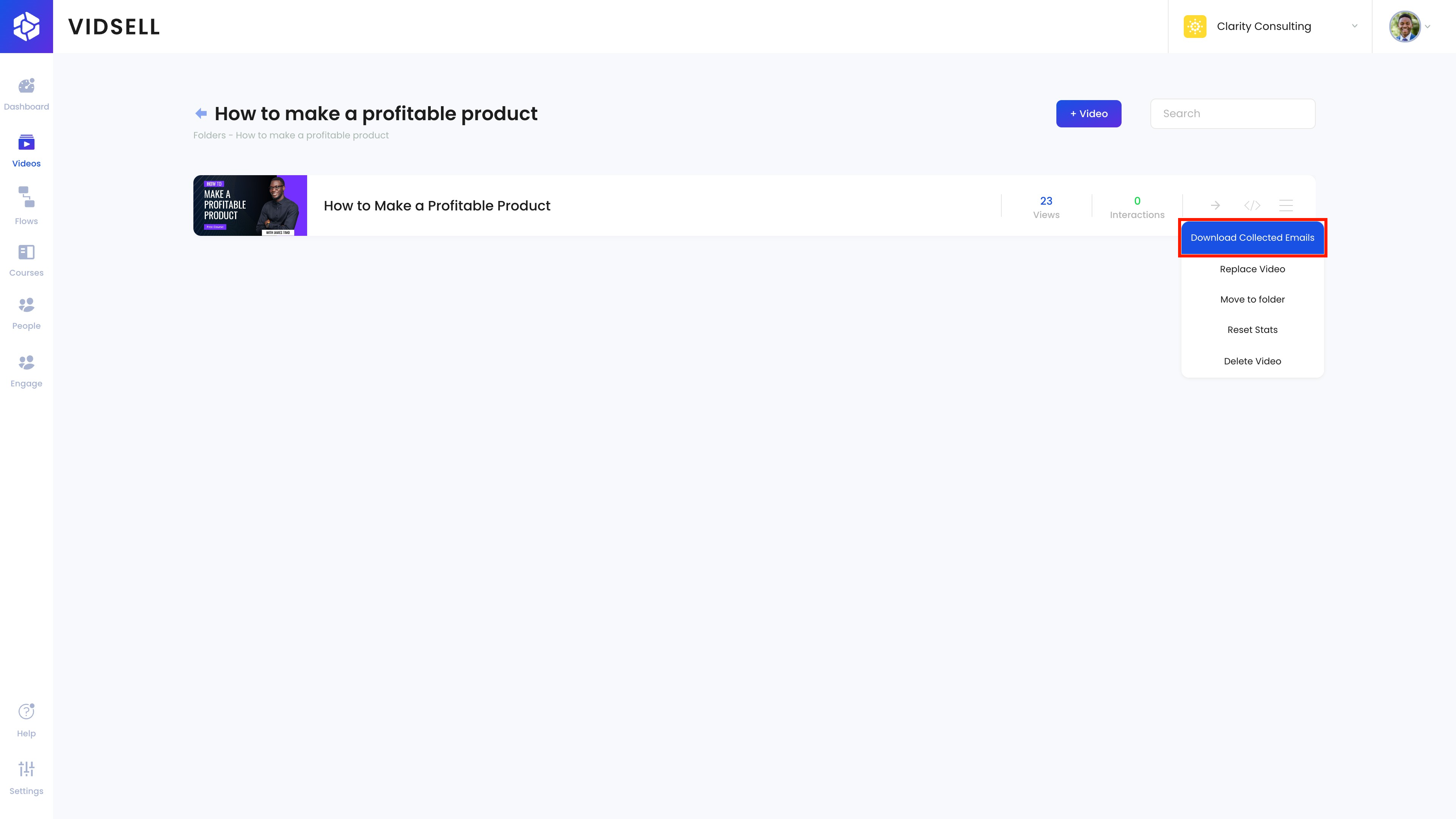Screen dimensions: 1456x819
Task: Click the Folders breadcrumb link
Action: [x=209, y=136]
